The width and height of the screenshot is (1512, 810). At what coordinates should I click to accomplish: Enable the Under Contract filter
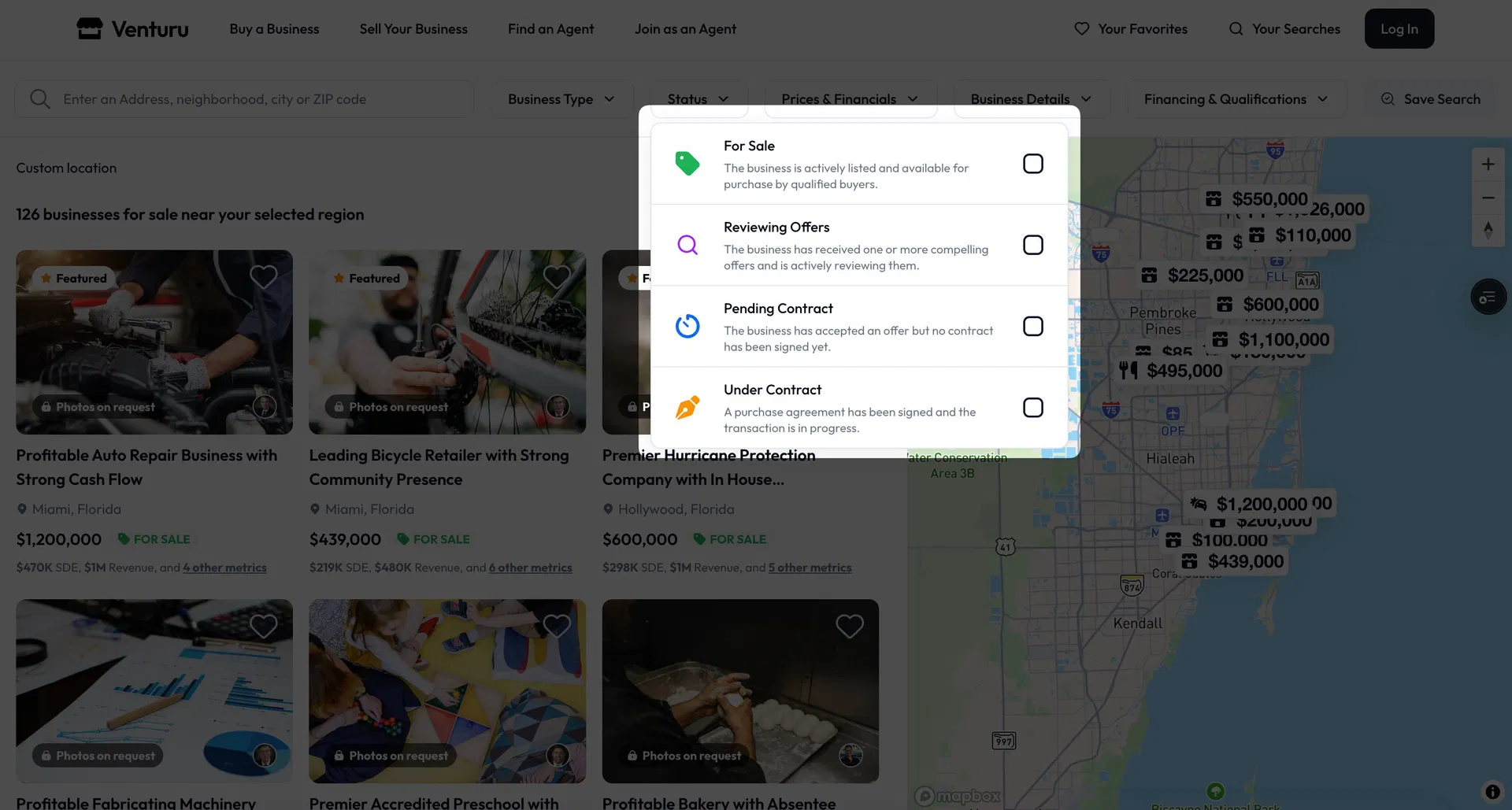(1032, 407)
